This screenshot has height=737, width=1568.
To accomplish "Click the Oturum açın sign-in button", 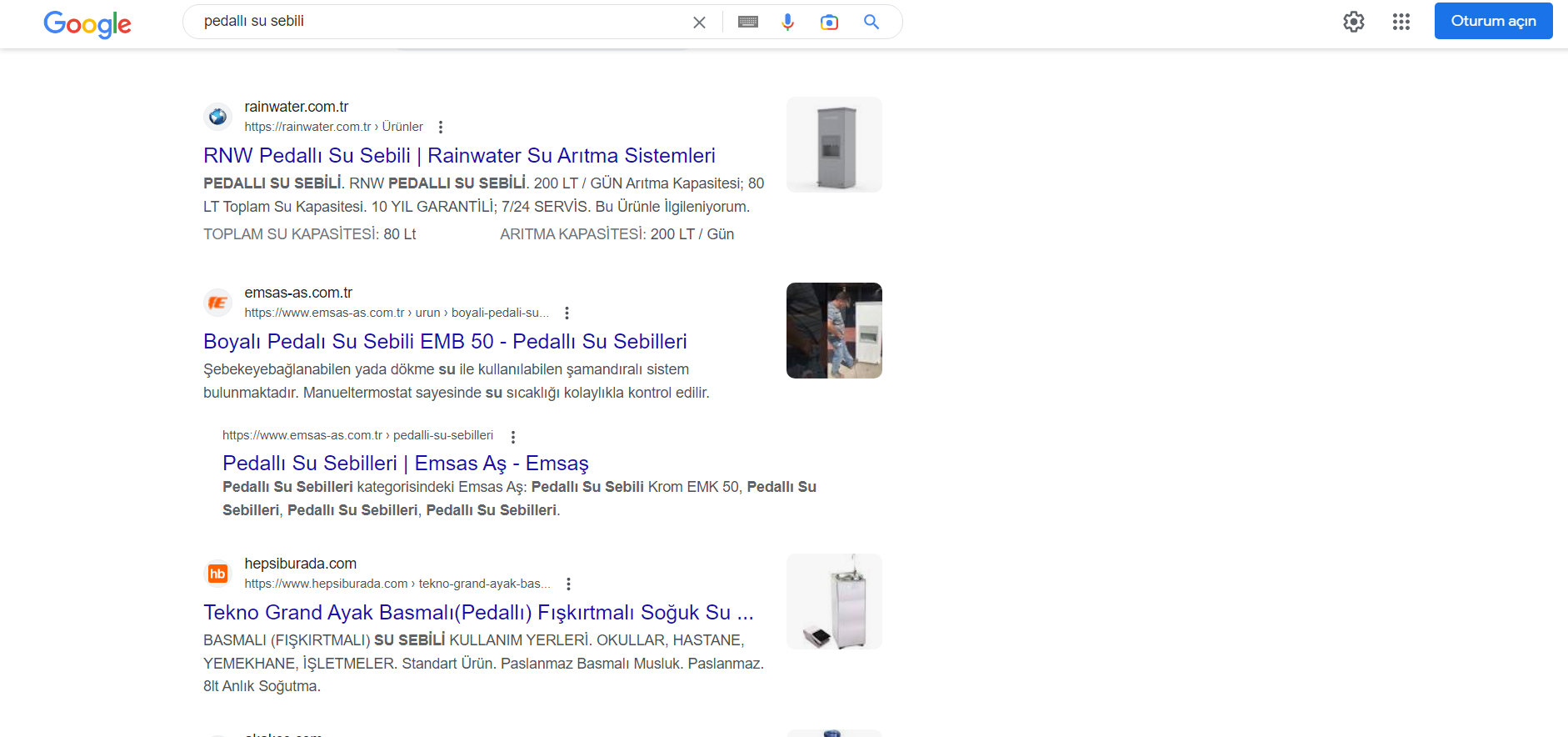I will click(1494, 21).
